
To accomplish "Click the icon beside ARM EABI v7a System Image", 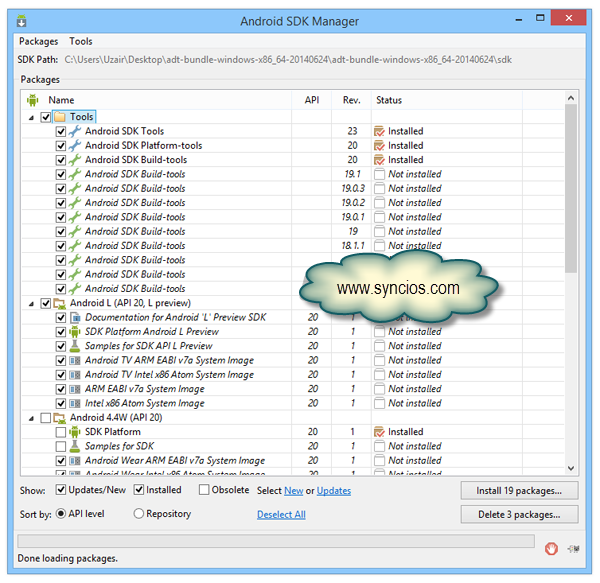I will pos(75,389).
